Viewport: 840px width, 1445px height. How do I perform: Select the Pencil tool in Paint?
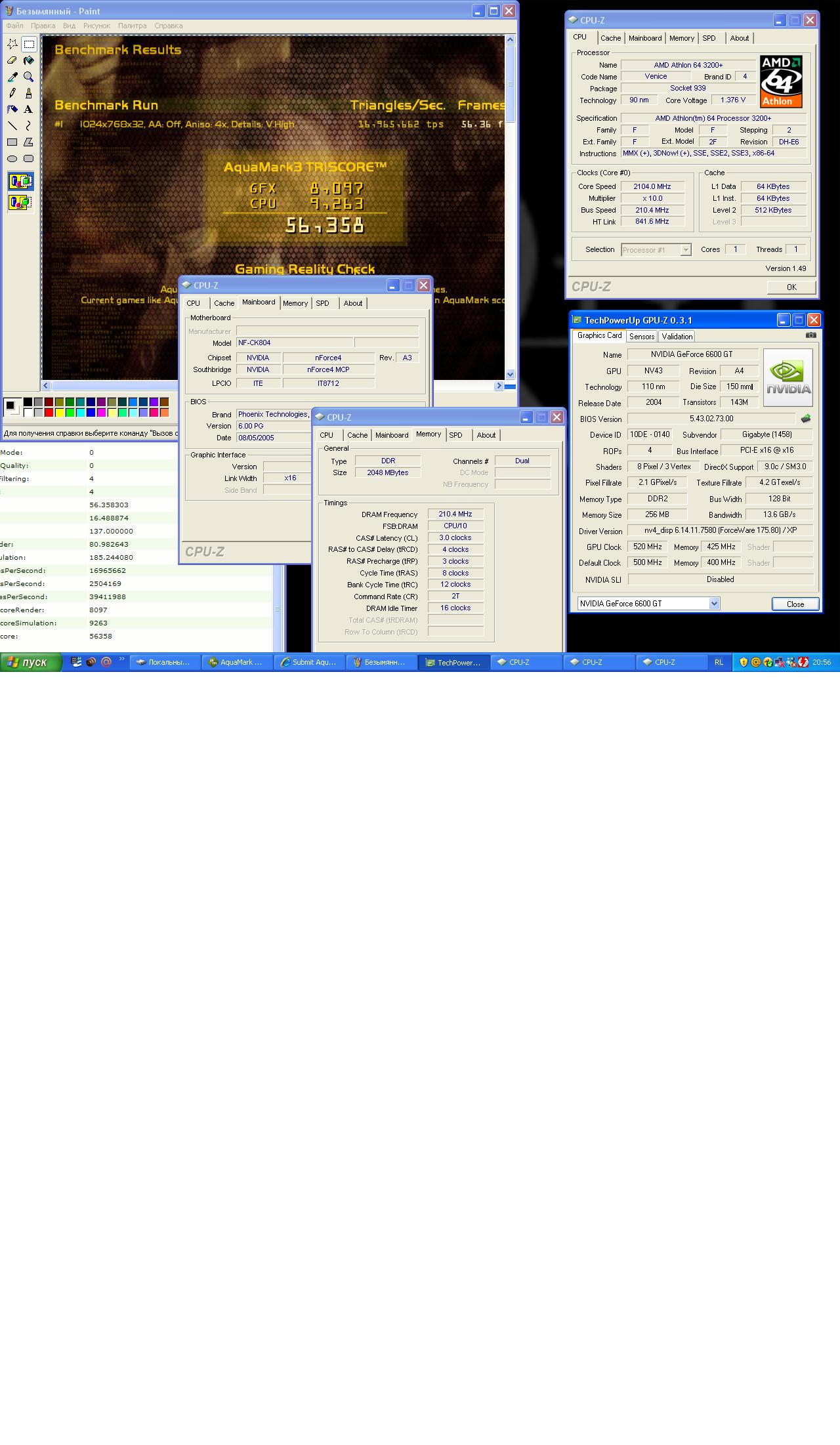[x=12, y=93]
